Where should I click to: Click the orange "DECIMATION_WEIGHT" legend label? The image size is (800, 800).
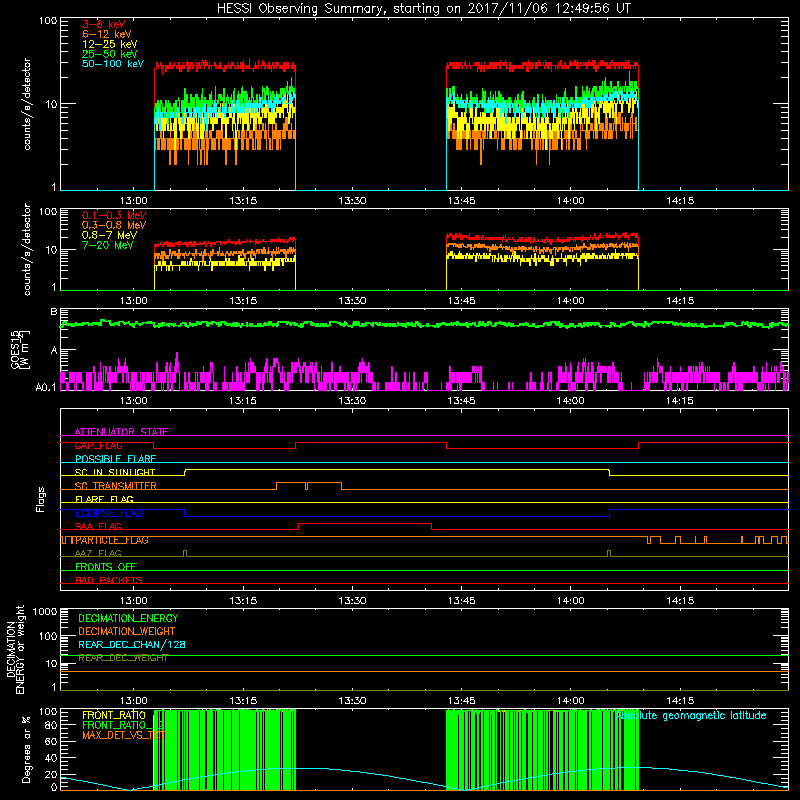tap(127, 631)
